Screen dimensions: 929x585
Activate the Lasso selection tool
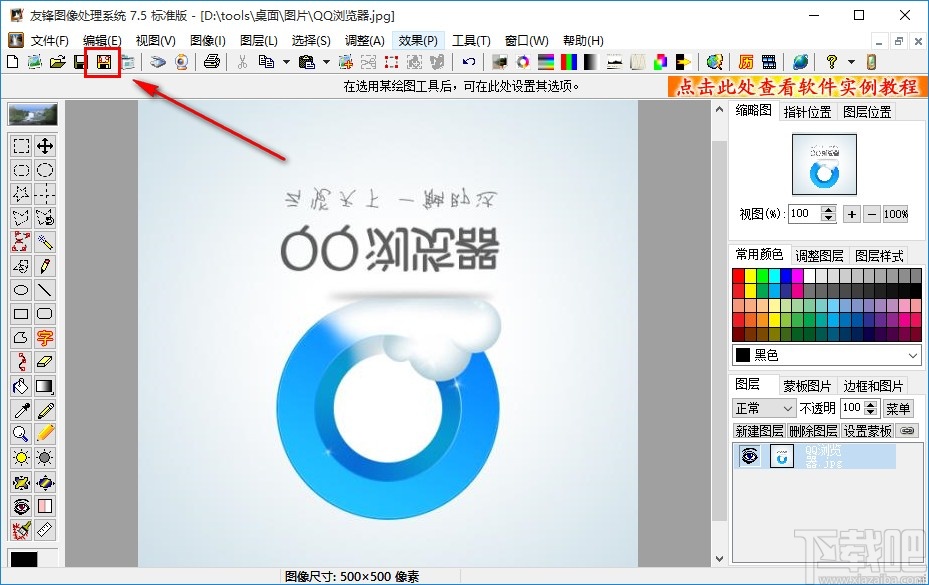pos(20,218)
